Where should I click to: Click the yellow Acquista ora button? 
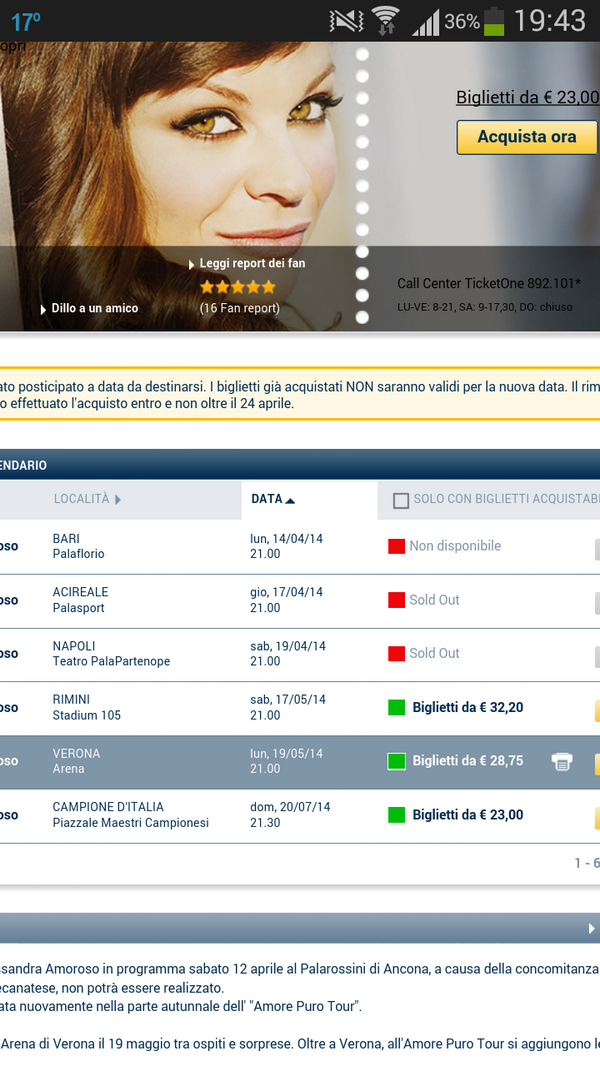click(x=527, y=137)
